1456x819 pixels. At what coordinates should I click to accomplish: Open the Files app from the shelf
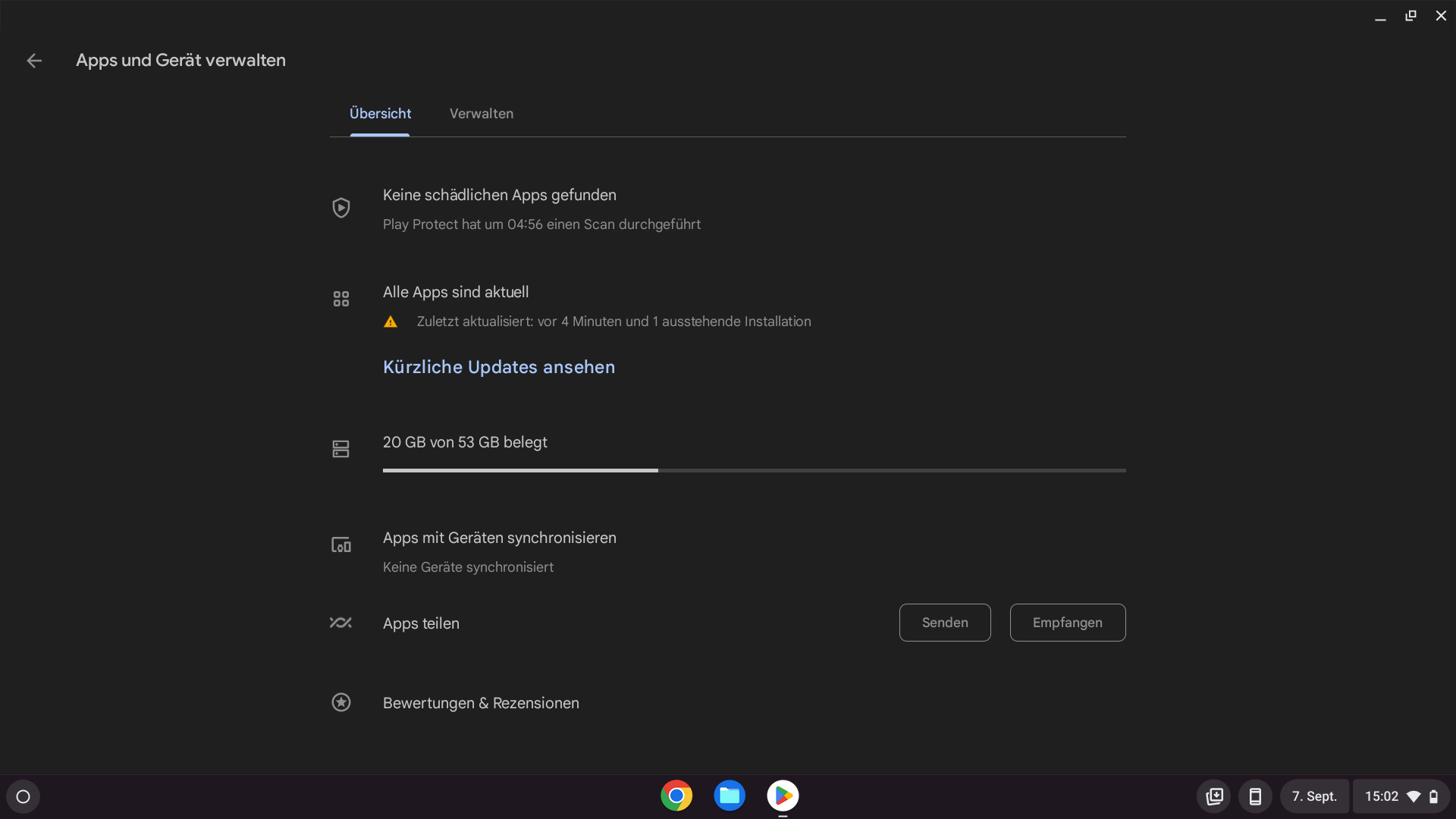(730, 795)
